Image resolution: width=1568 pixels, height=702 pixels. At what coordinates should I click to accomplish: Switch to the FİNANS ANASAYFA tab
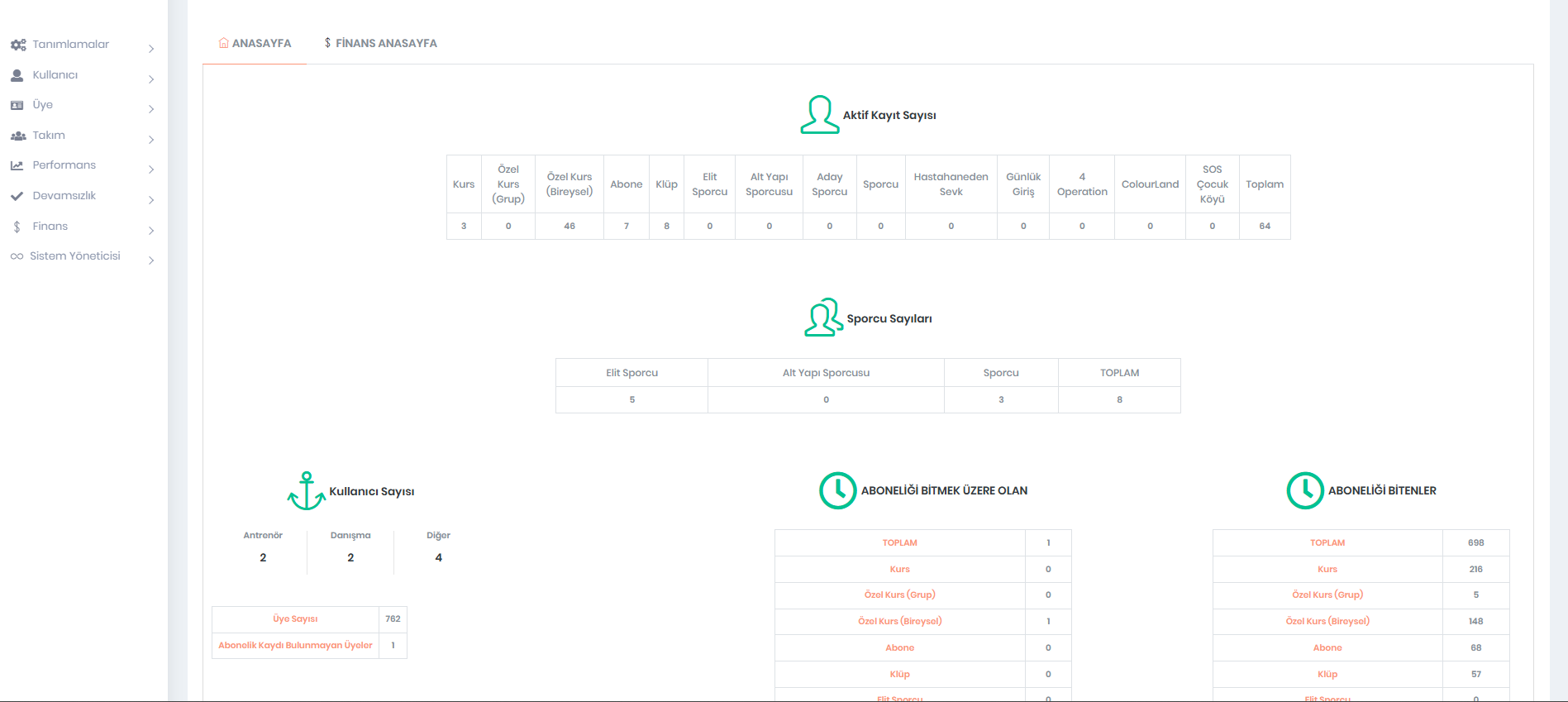pos(380,43)
